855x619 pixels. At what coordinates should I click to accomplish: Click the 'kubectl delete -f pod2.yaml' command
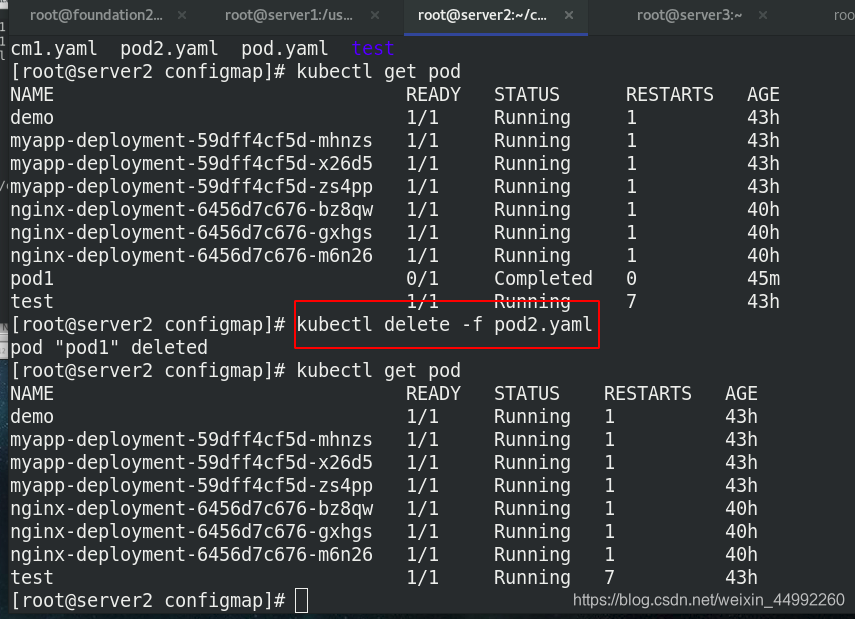[444, 324]
